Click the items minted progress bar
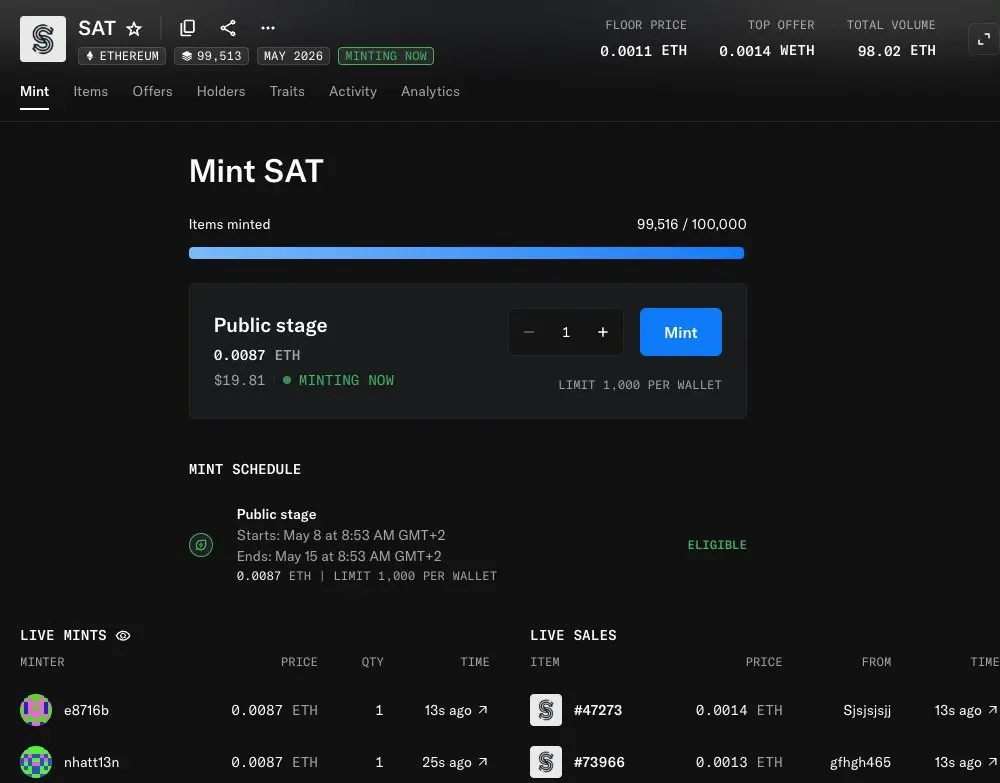This screenshot has width=1000, height=783. [466, 253]
